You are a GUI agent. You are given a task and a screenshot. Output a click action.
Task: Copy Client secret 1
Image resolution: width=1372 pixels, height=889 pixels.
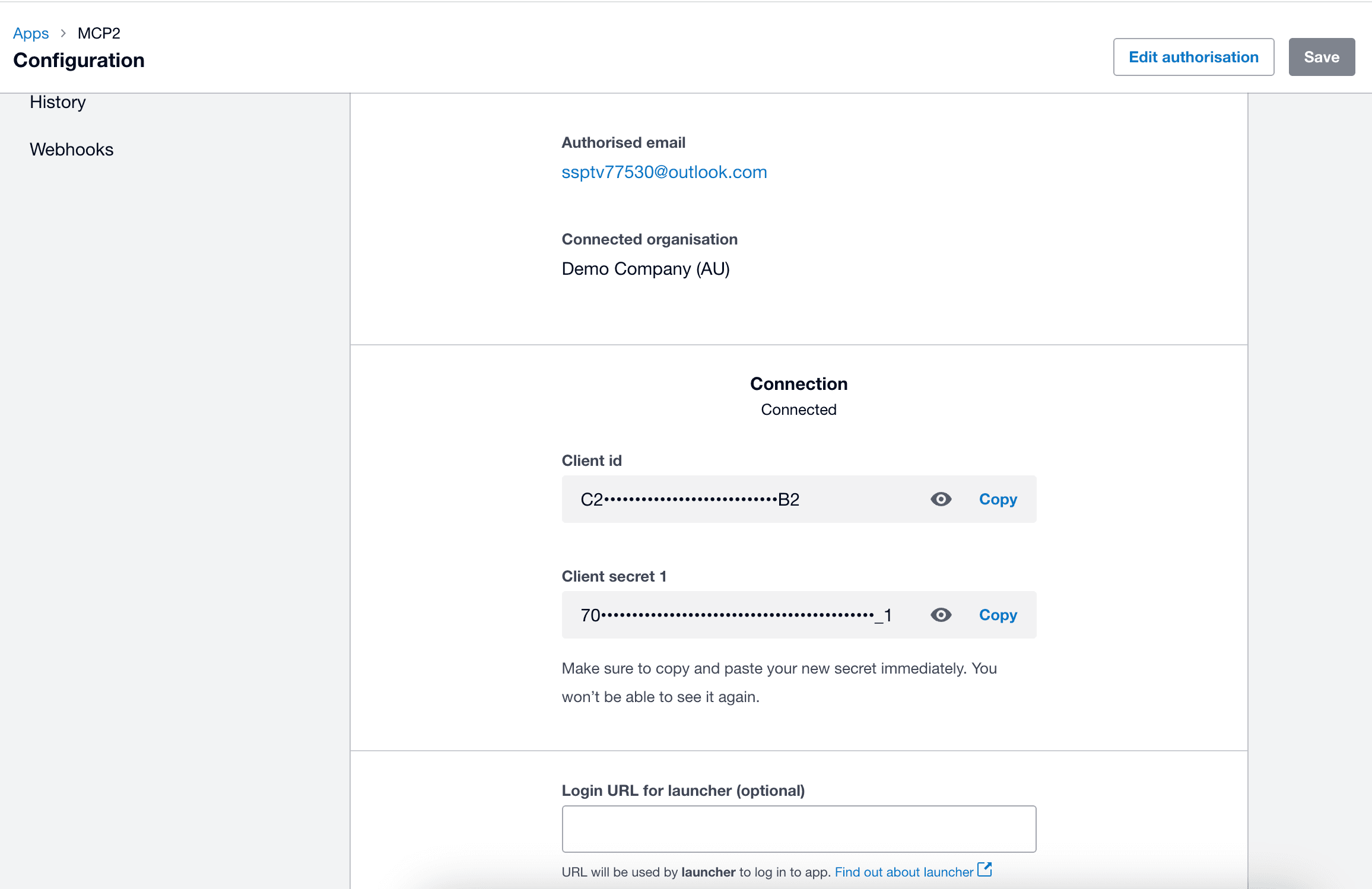point(998,615)
